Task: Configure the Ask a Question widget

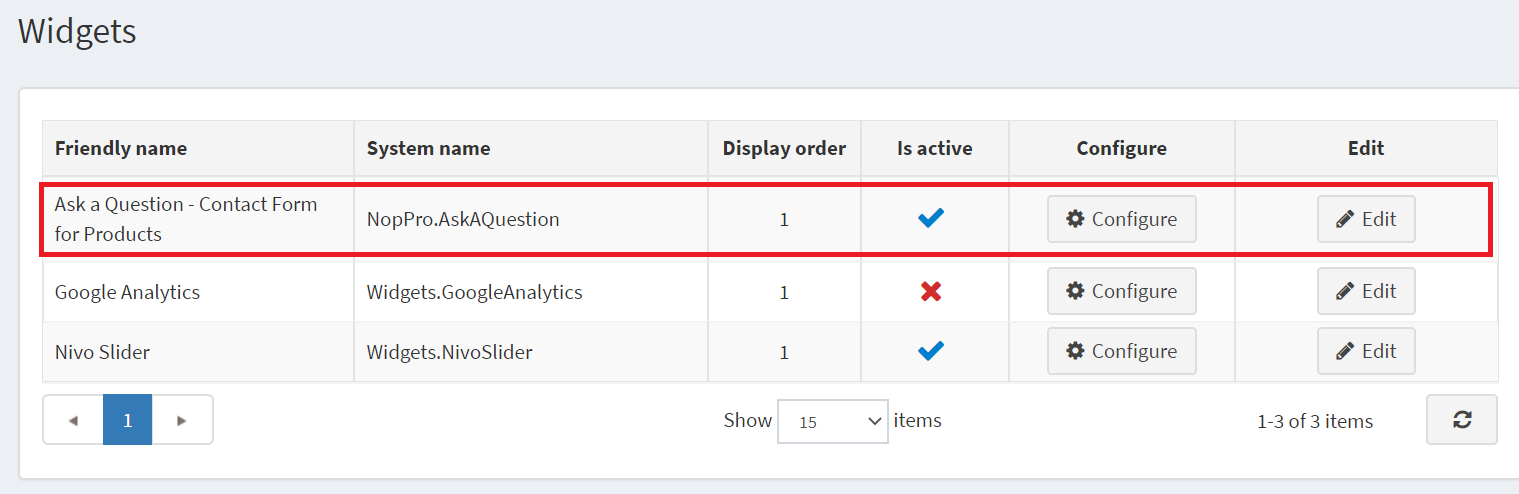Action: pos(1121,219)
